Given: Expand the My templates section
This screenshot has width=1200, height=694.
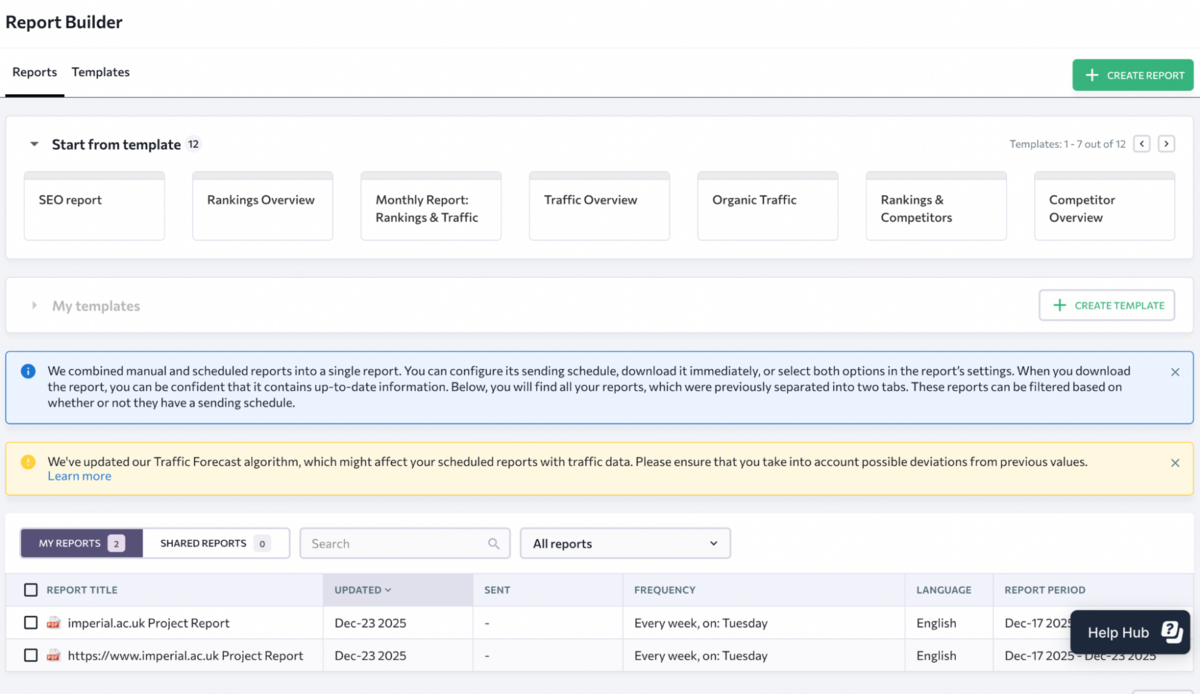Looking at the screenshot, I should [34, 306].
